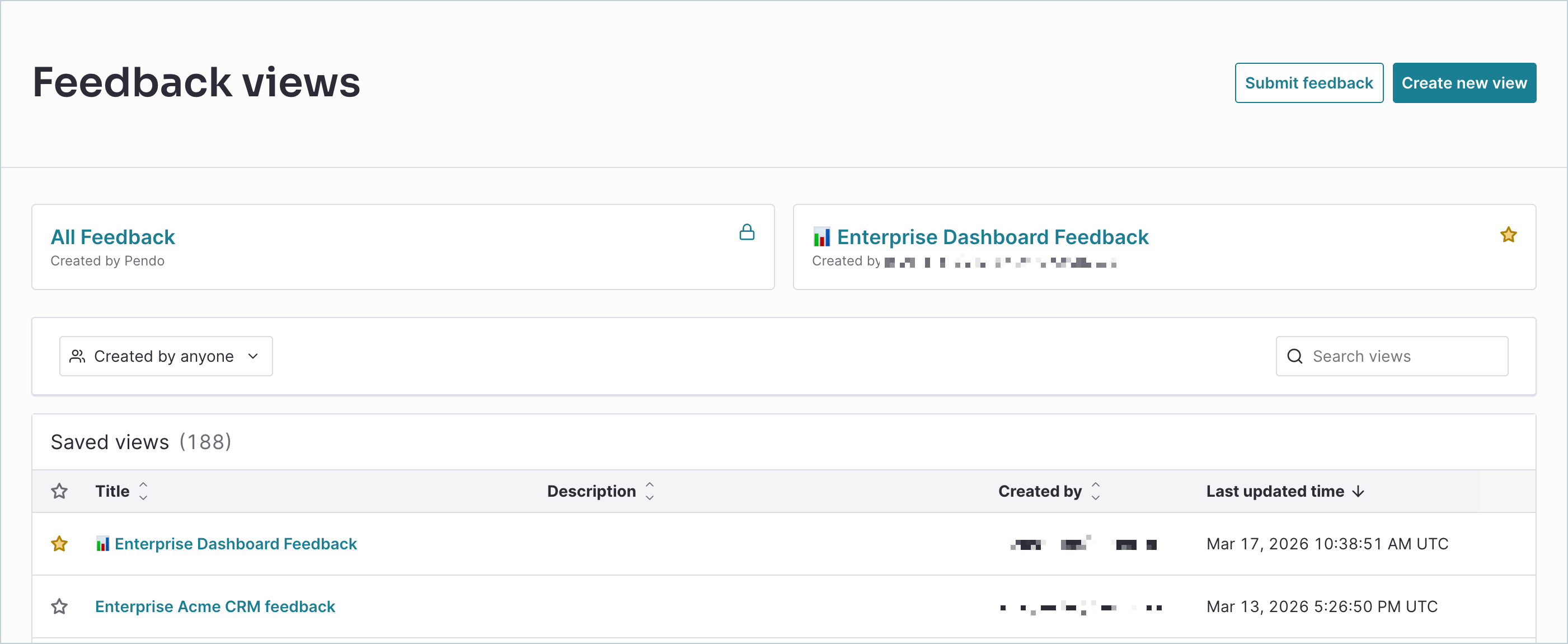Click the lock icon on All Feedback card

pos(747,232)
